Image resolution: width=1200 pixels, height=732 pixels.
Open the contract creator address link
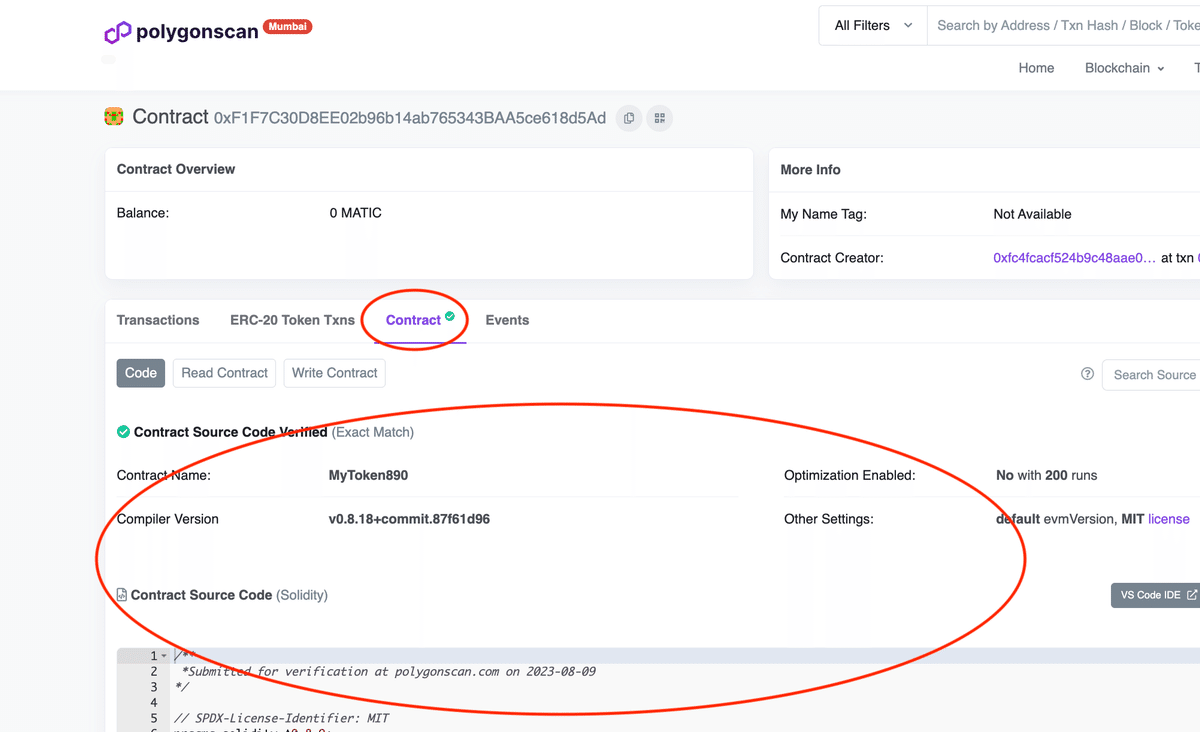point(1075,258)
